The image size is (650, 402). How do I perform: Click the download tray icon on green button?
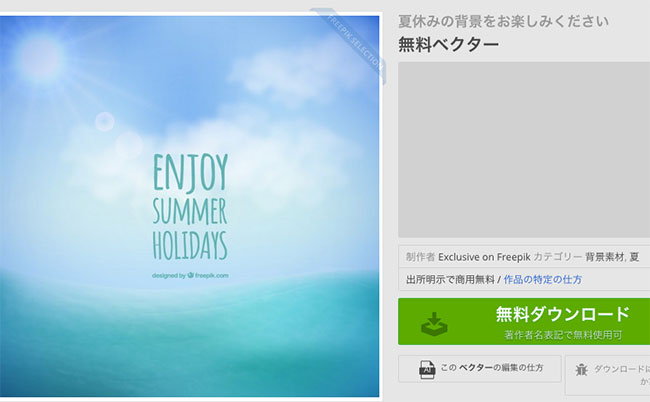tap(434, 324)
